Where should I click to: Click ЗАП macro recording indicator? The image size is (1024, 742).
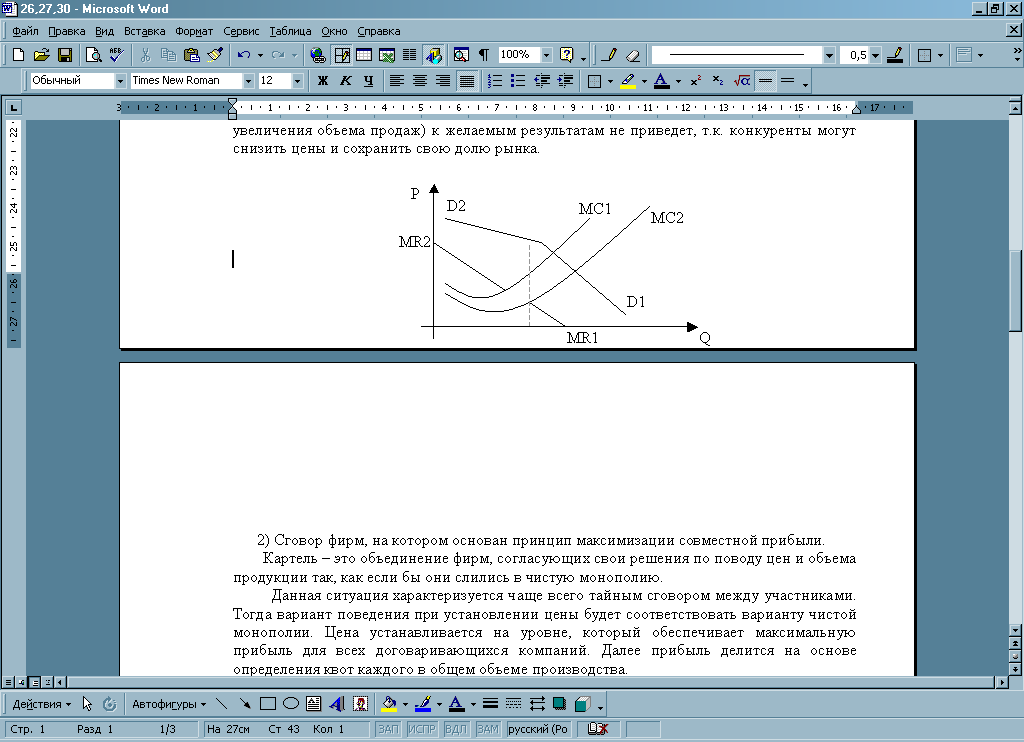point(388,729)
